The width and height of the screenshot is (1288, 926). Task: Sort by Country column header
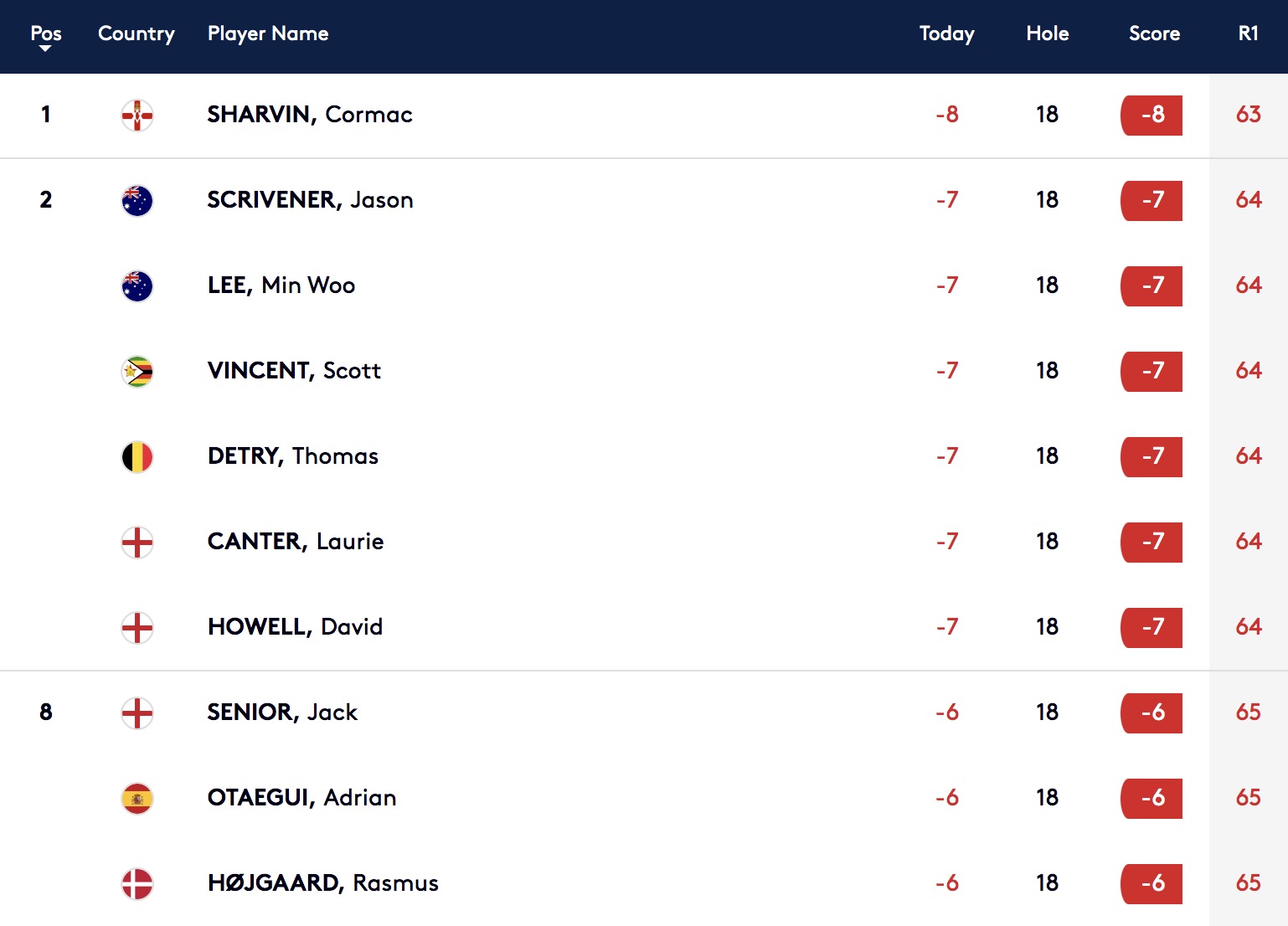point(137,33)
